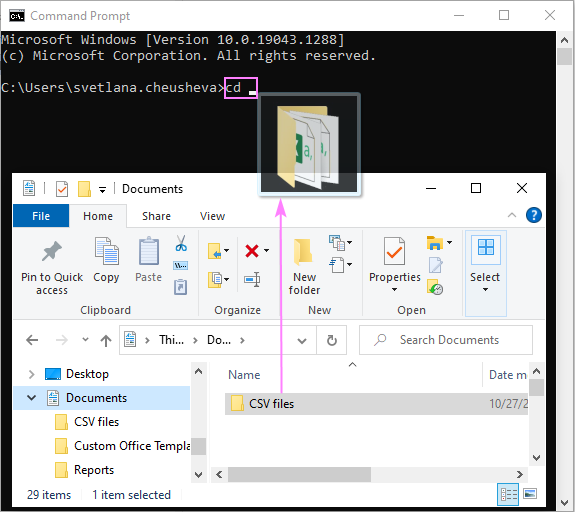Go Up one folder level
The width and height of the screenshot is (575, 512).
(106, 341)
